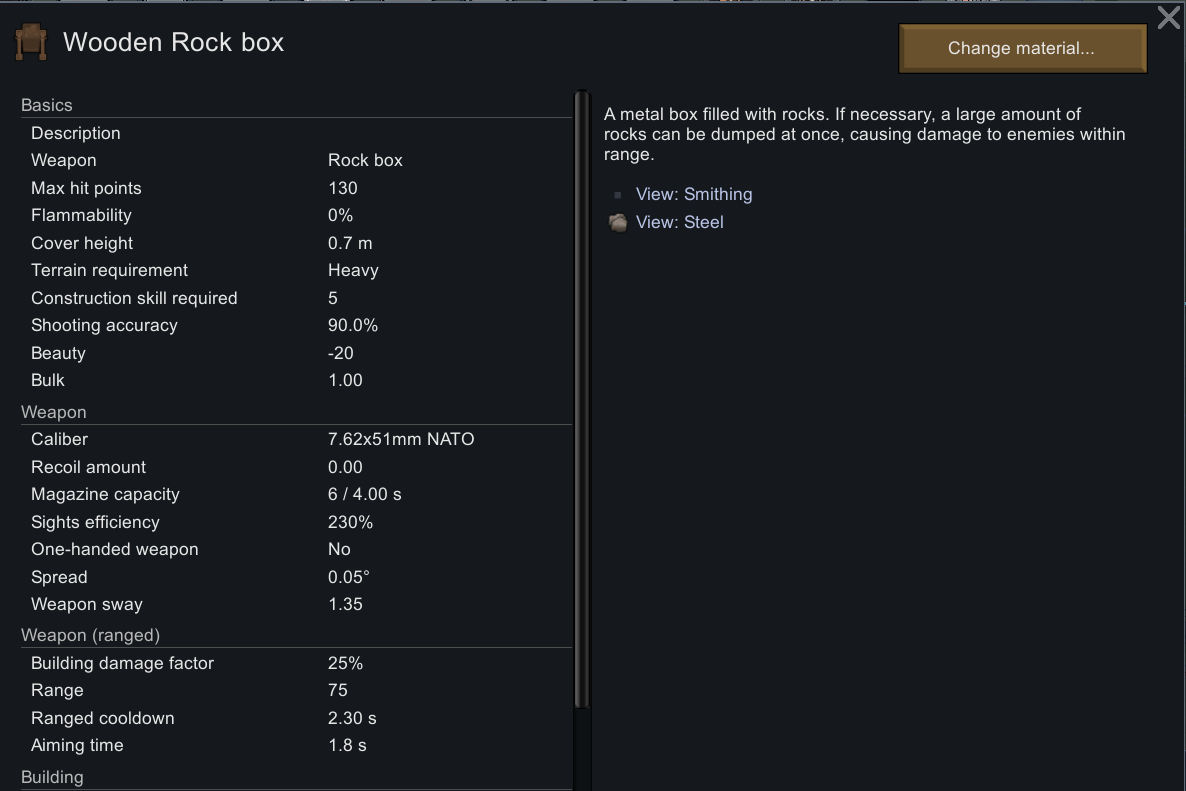Viewport: 1186px width, 791px height.
Task: Click the Shooting accuracy stat
Action: point(296,325)
